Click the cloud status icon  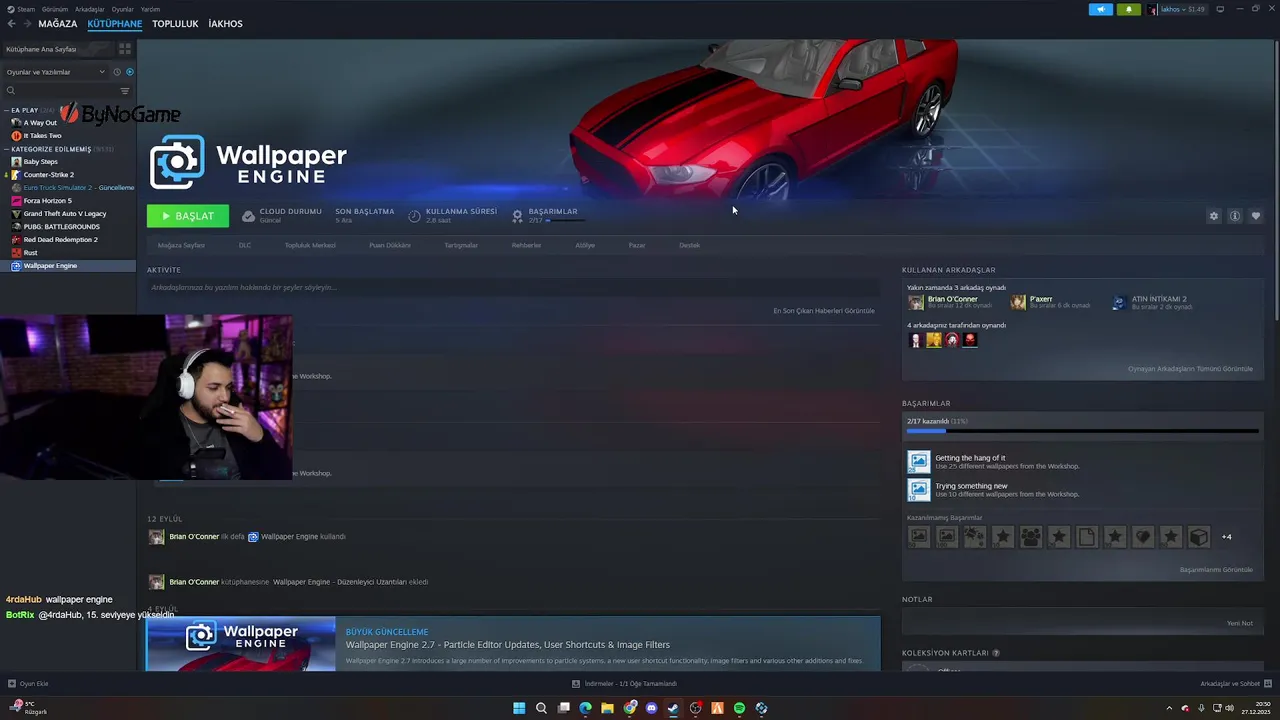click(x=248, y=215)
